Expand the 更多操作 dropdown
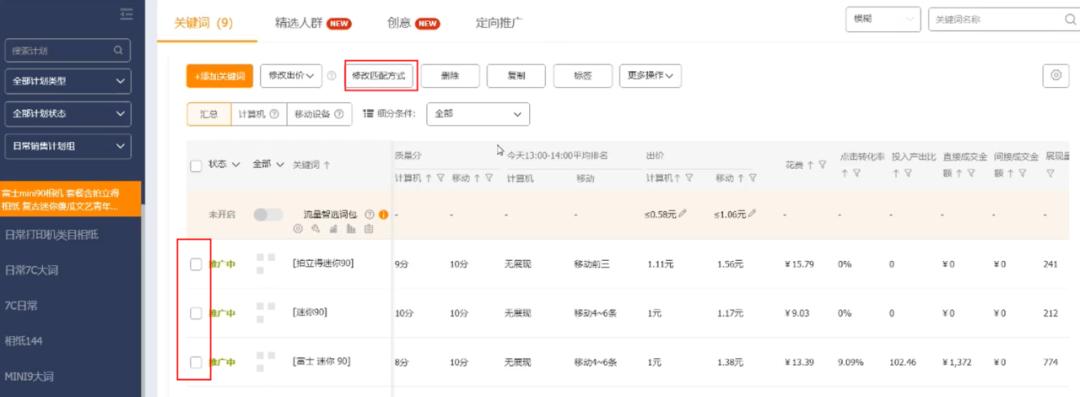 tap(650, 76)
